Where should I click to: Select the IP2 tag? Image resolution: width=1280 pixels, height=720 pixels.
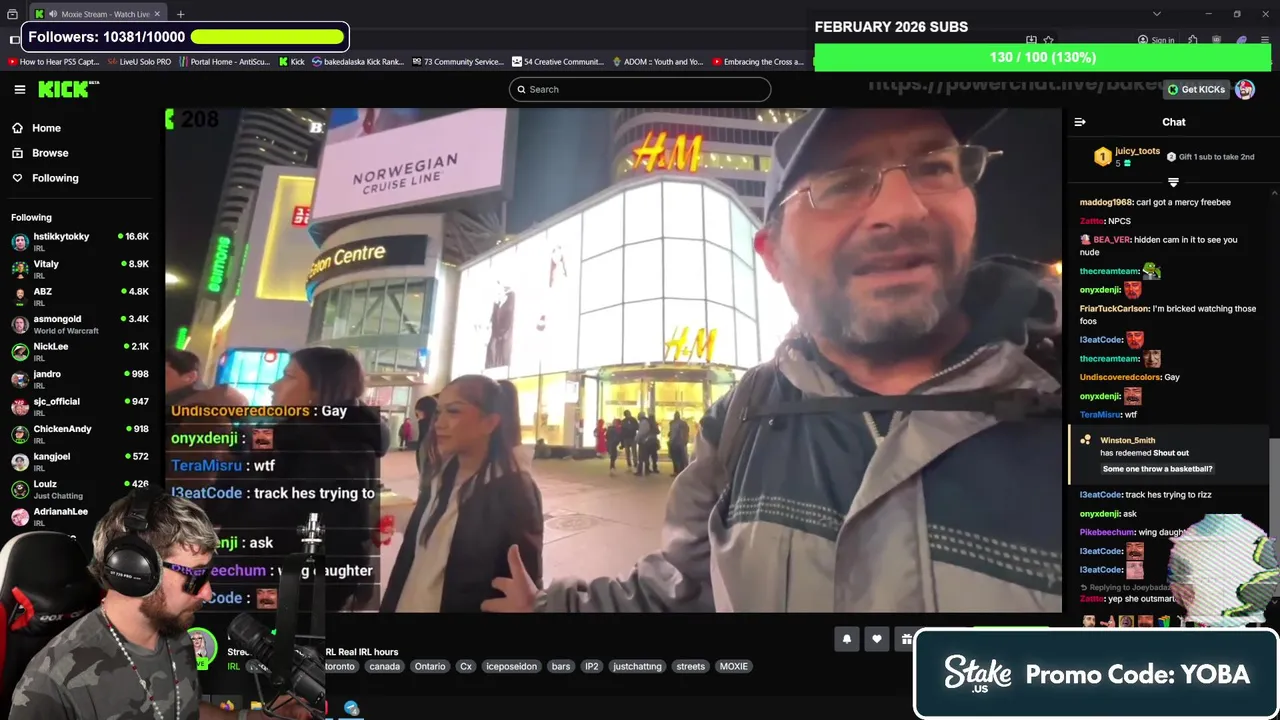(592, 666)
